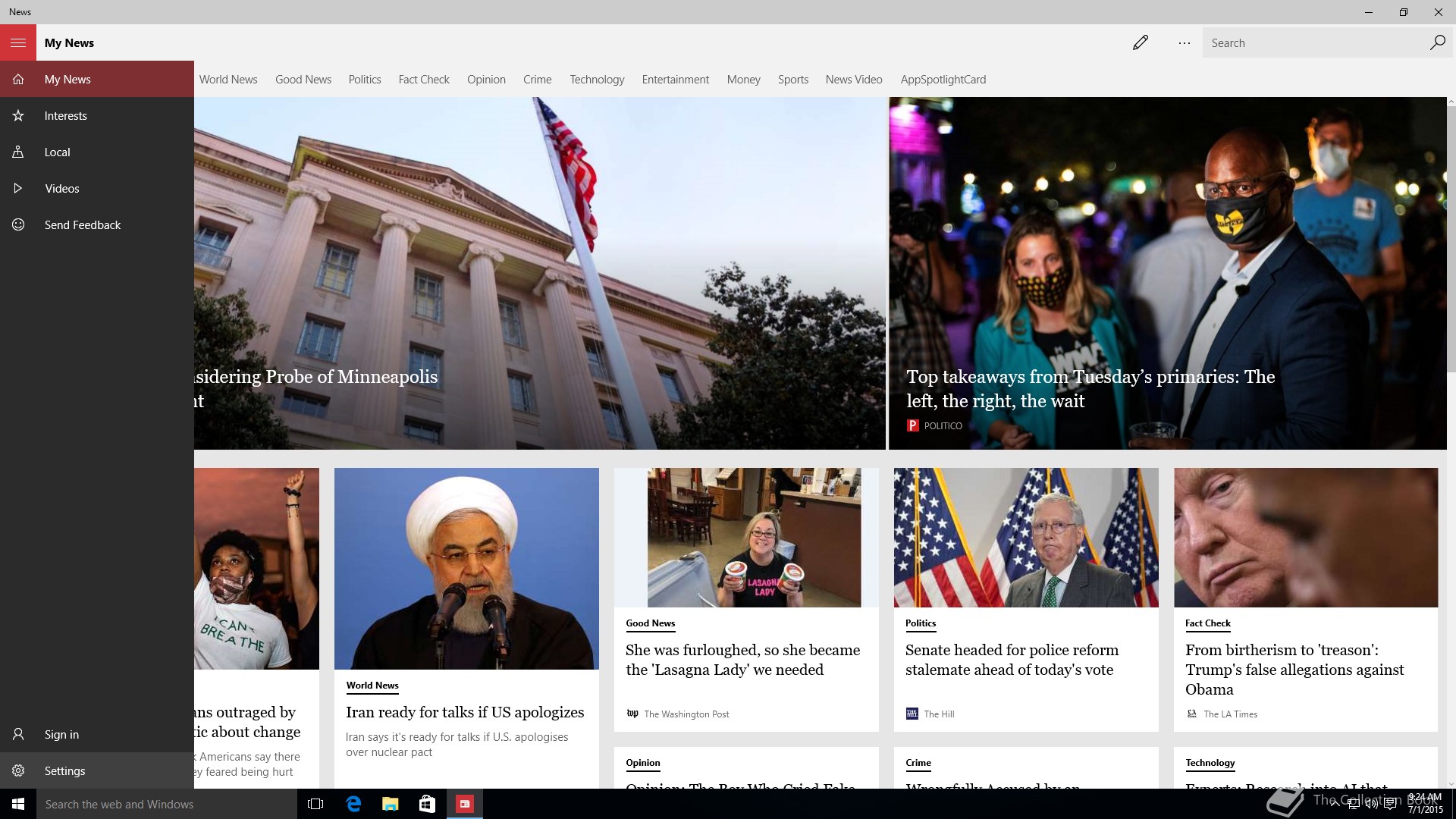Select the AppSpotlightCard tab

coord(943,79)
